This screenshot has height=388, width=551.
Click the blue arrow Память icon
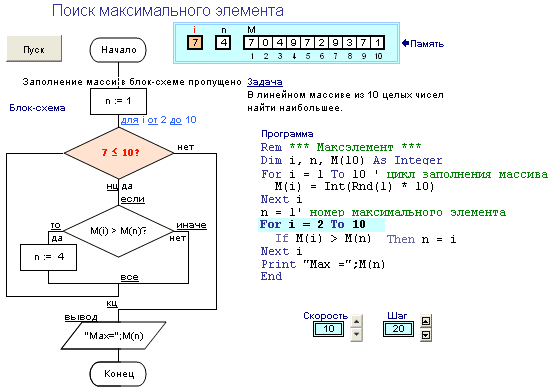click(405, 43)
